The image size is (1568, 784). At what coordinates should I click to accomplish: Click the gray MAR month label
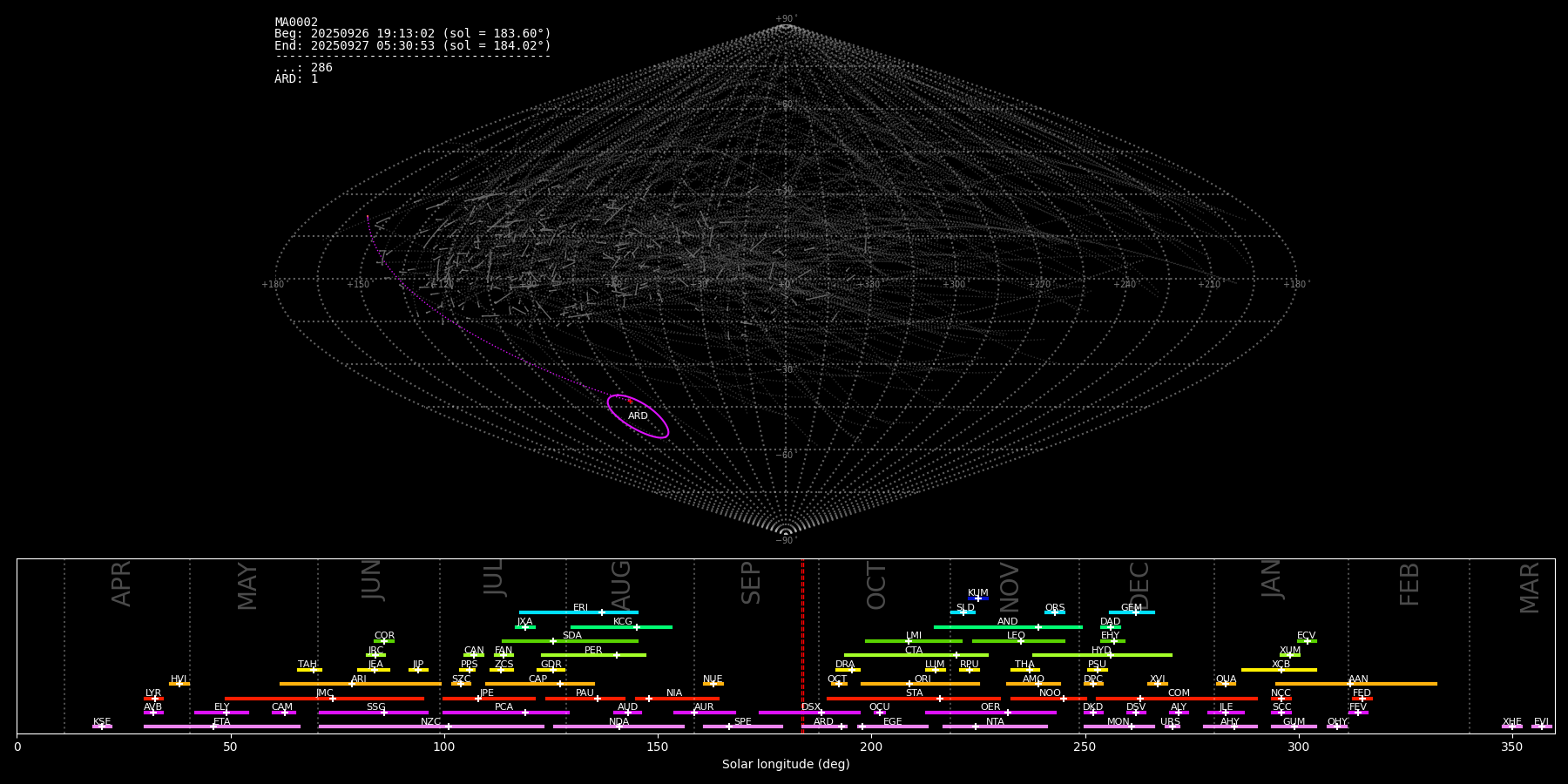pyautogui.click(x=1530, y=587)
